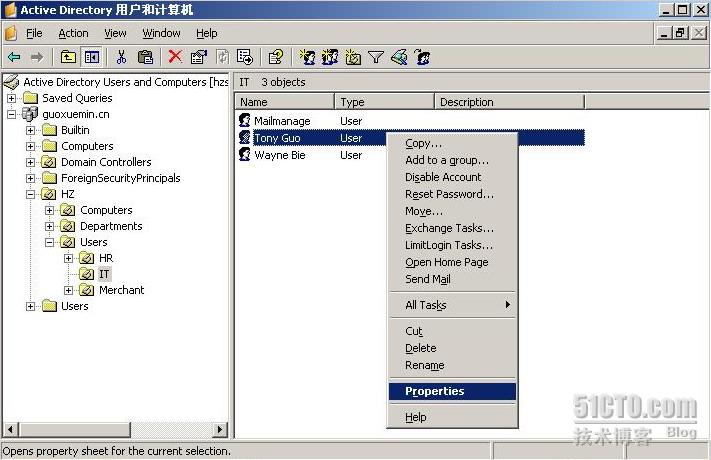
Task: Click the Help question mark toolbar icon
Action: (x=276, y=57)
